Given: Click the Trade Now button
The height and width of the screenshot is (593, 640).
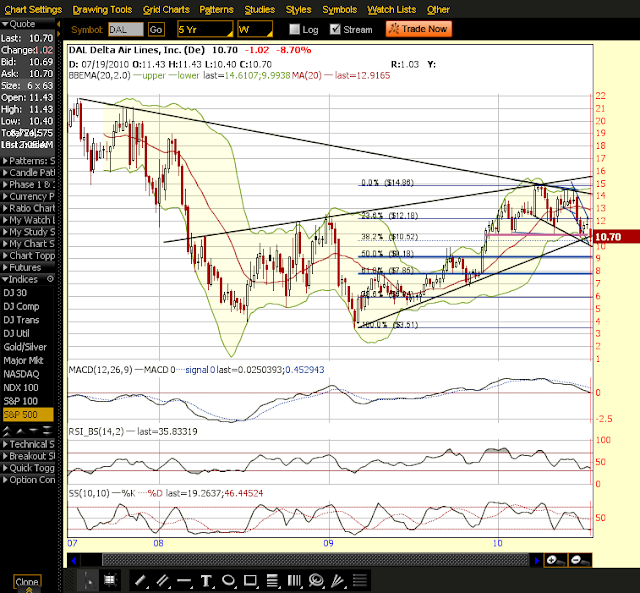Looking at the screenshot, I should (419, 29).
